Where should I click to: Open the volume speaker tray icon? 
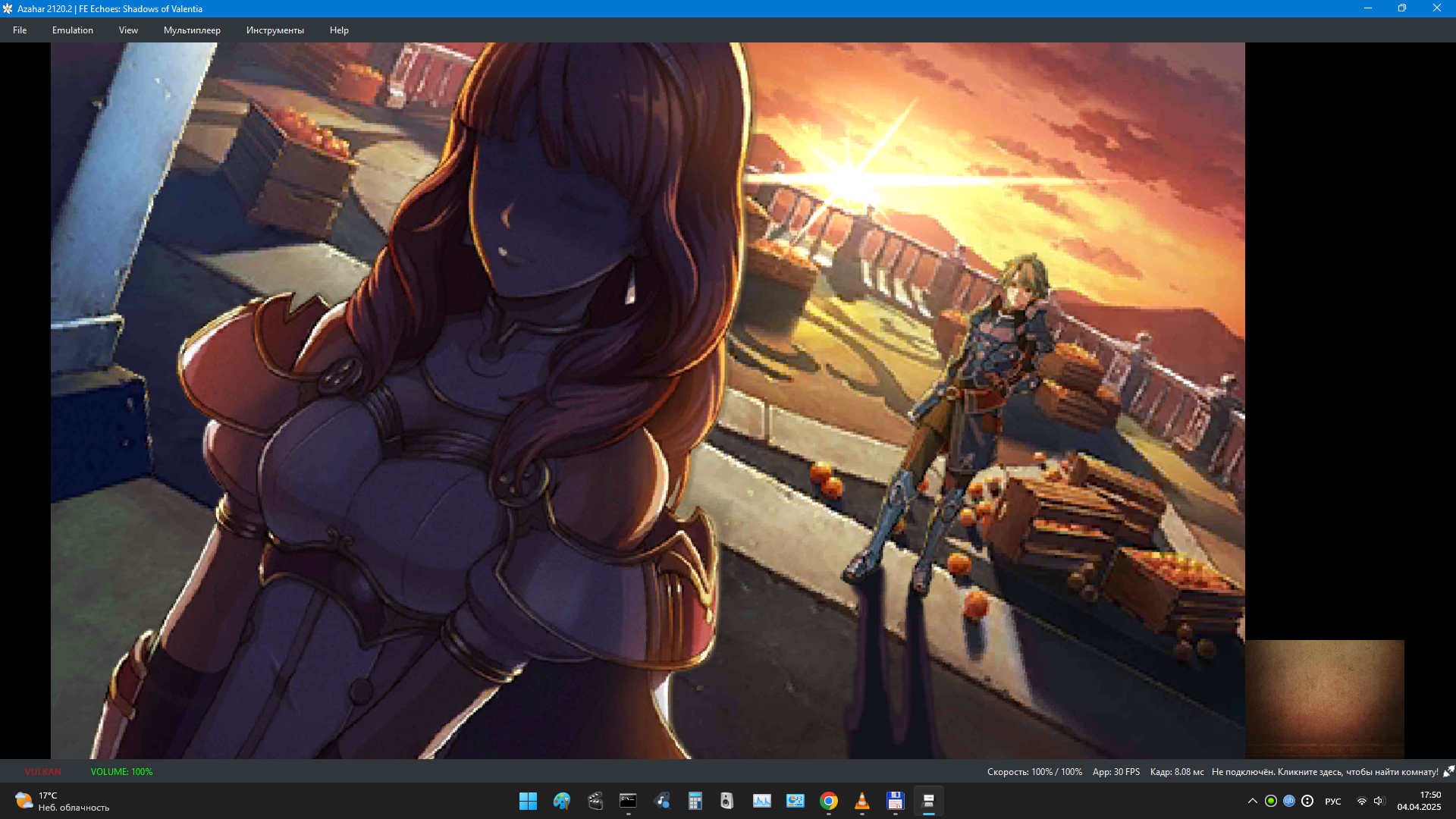pos(1379,801)
